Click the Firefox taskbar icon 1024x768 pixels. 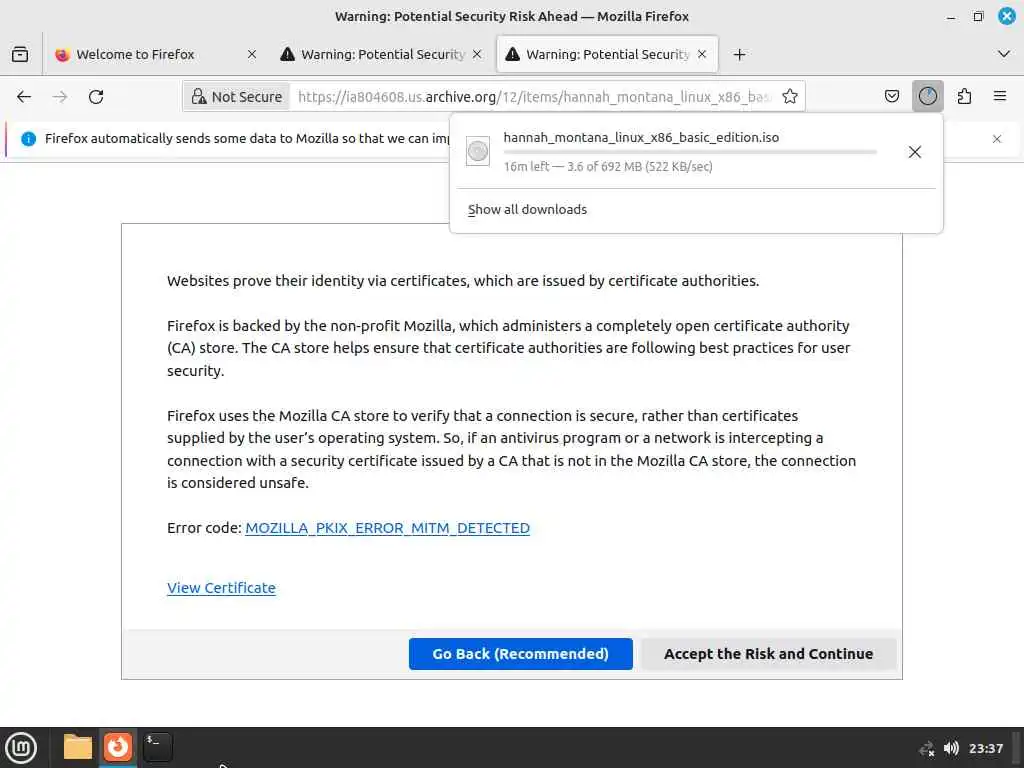[x=118, y=747]
